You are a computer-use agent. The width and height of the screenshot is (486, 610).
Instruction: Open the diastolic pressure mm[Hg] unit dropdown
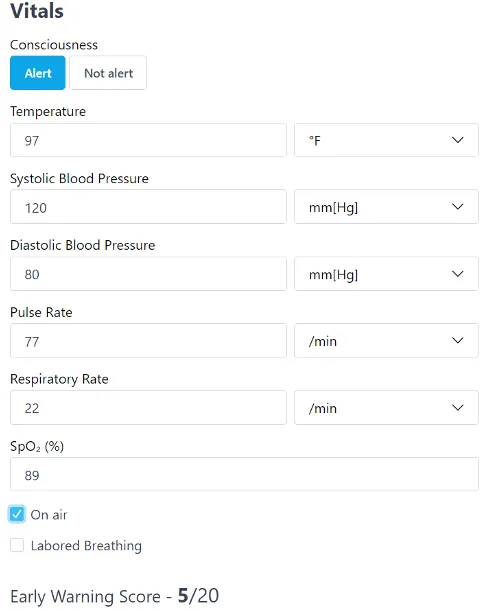[x=386, y=274]
